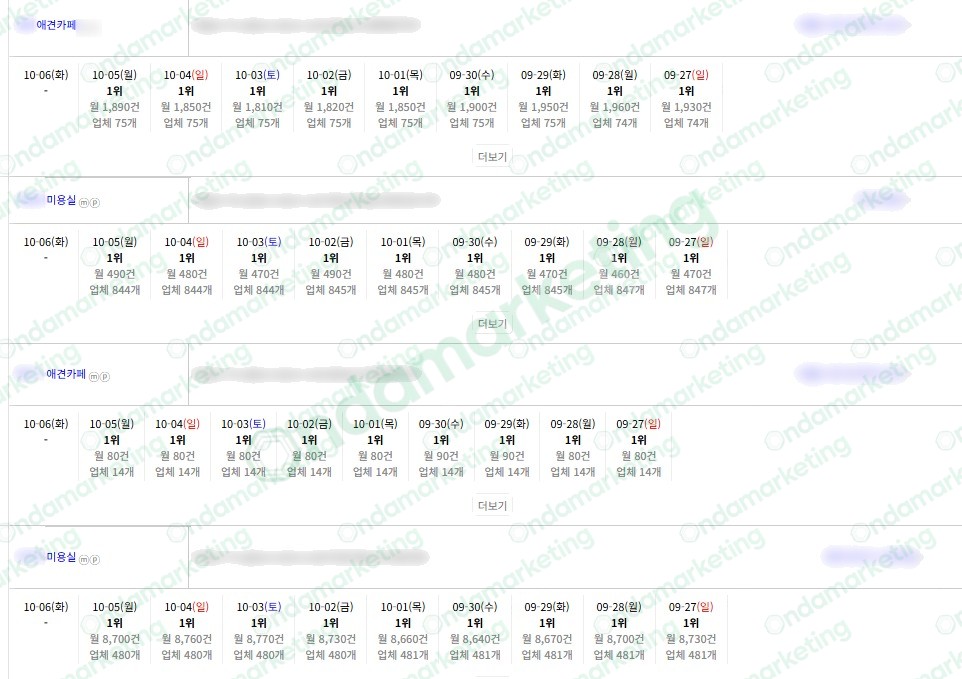Open the 미용실 keyword link above the 8,700건 table
This screenshot has width=962, height=679.
[61, 557]
